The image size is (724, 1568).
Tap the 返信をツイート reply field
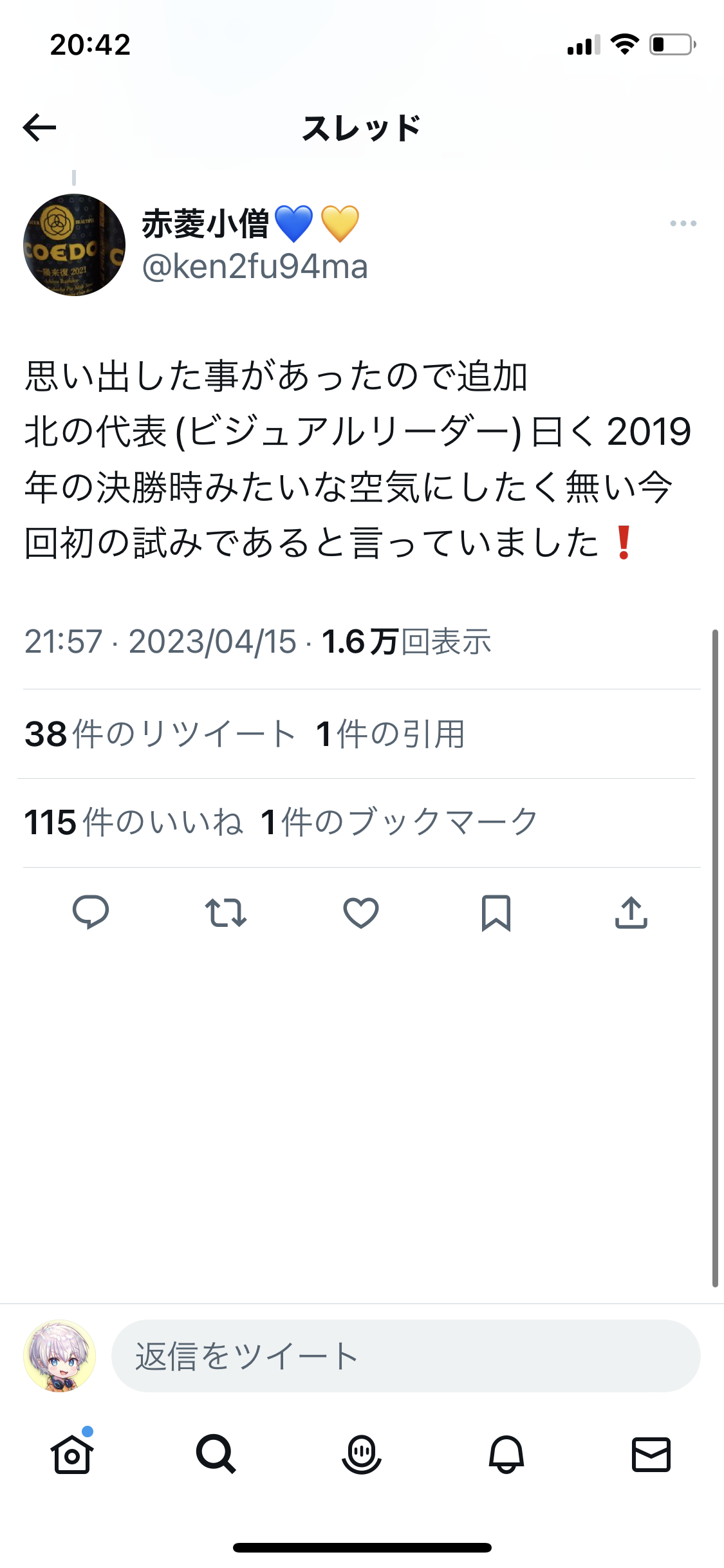pos(406,1356)
